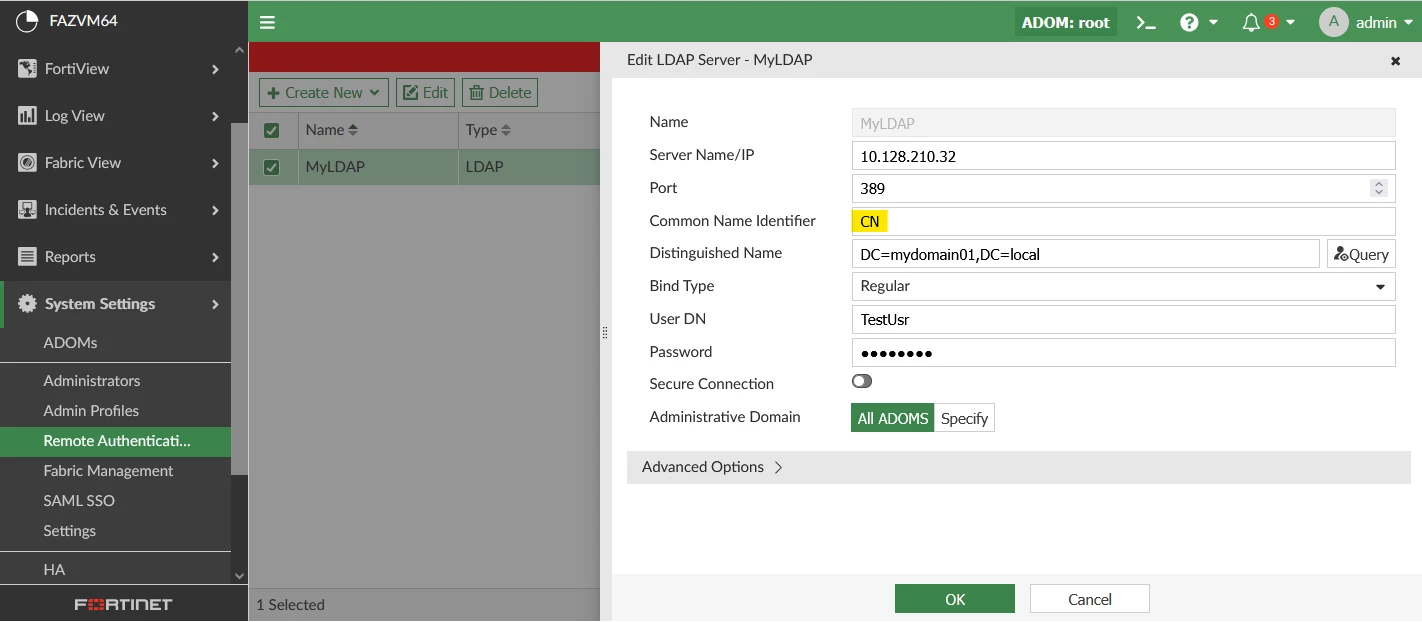The height and width of the screenshot is (622, 1422).
Task: Toggle the hamburger menu icon
Action: tap(267, 22)
